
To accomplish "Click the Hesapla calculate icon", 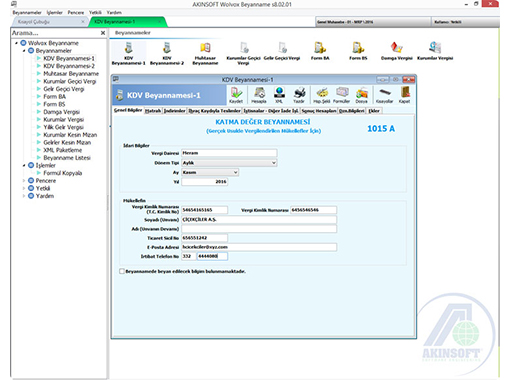I will click(x=259, y=92).
